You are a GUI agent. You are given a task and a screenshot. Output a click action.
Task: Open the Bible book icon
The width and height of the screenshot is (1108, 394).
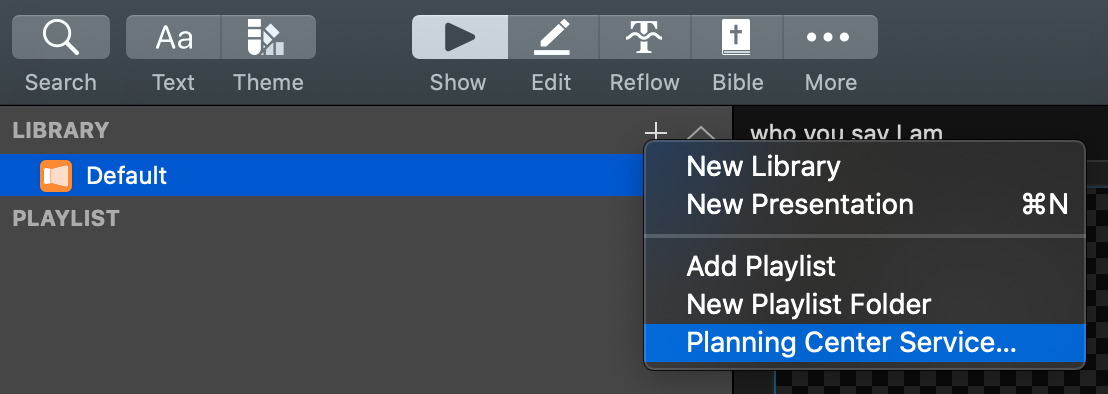point(737,37)
